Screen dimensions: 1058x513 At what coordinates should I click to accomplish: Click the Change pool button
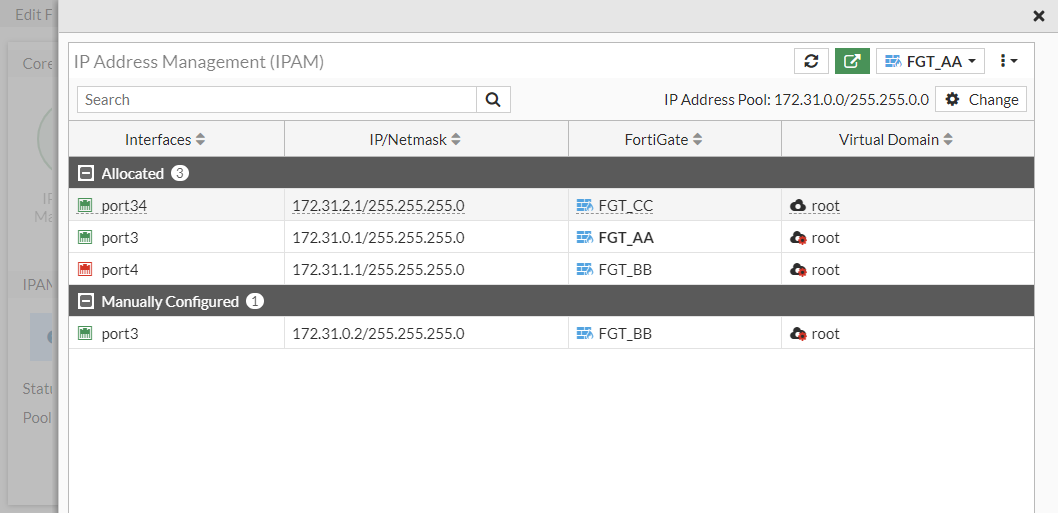pos(981,99)
